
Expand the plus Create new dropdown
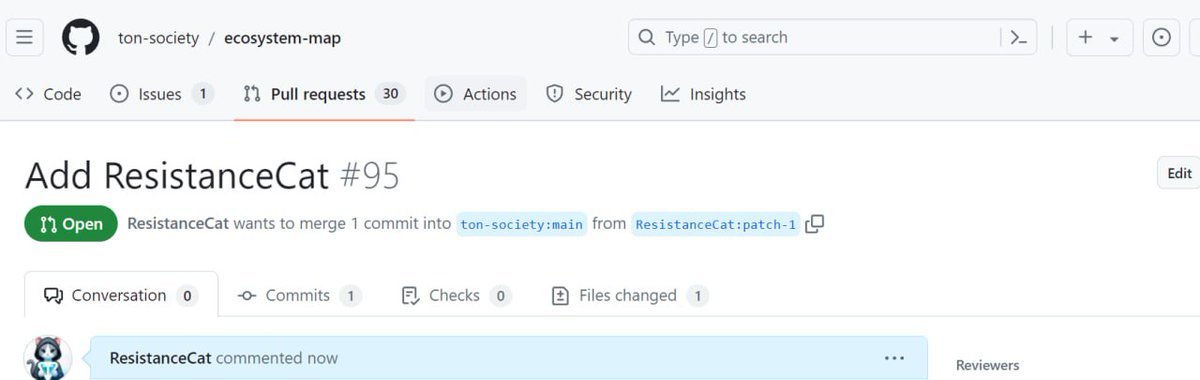click(1099, 38)
